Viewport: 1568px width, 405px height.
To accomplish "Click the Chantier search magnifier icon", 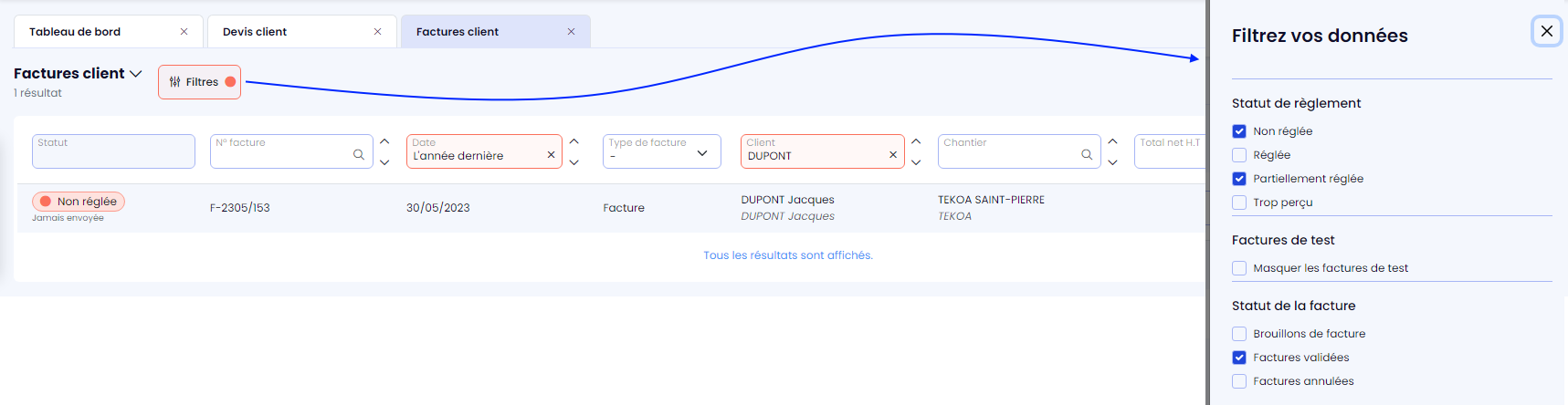I will tap(1087, 155).
